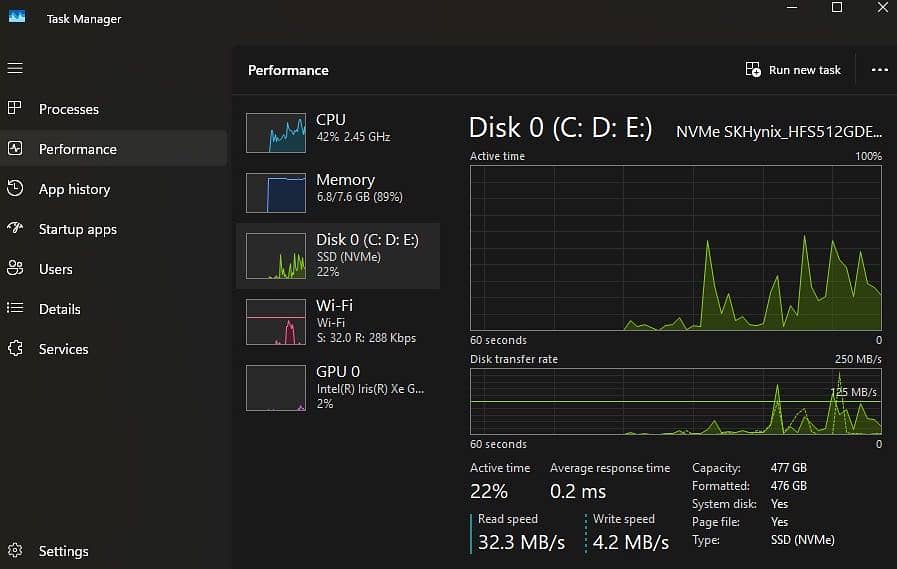Navigate to the Details page
Screen dimensions: 897x569
tap(59, 309)
